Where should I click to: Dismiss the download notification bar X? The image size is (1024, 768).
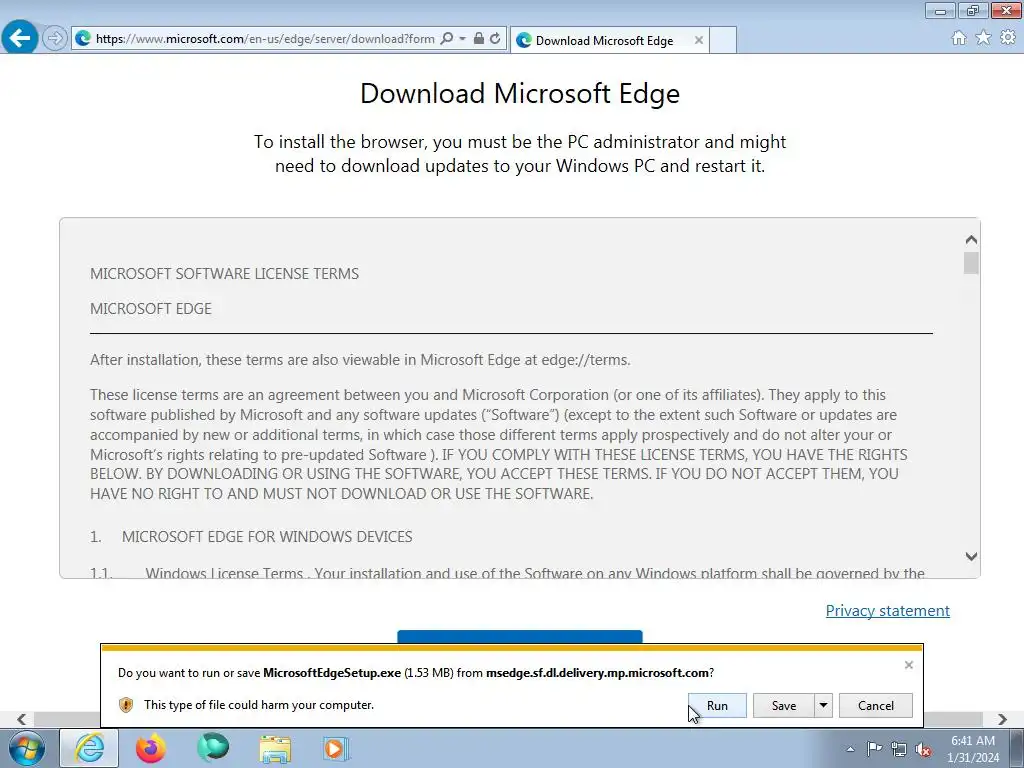tap(908, 665)
